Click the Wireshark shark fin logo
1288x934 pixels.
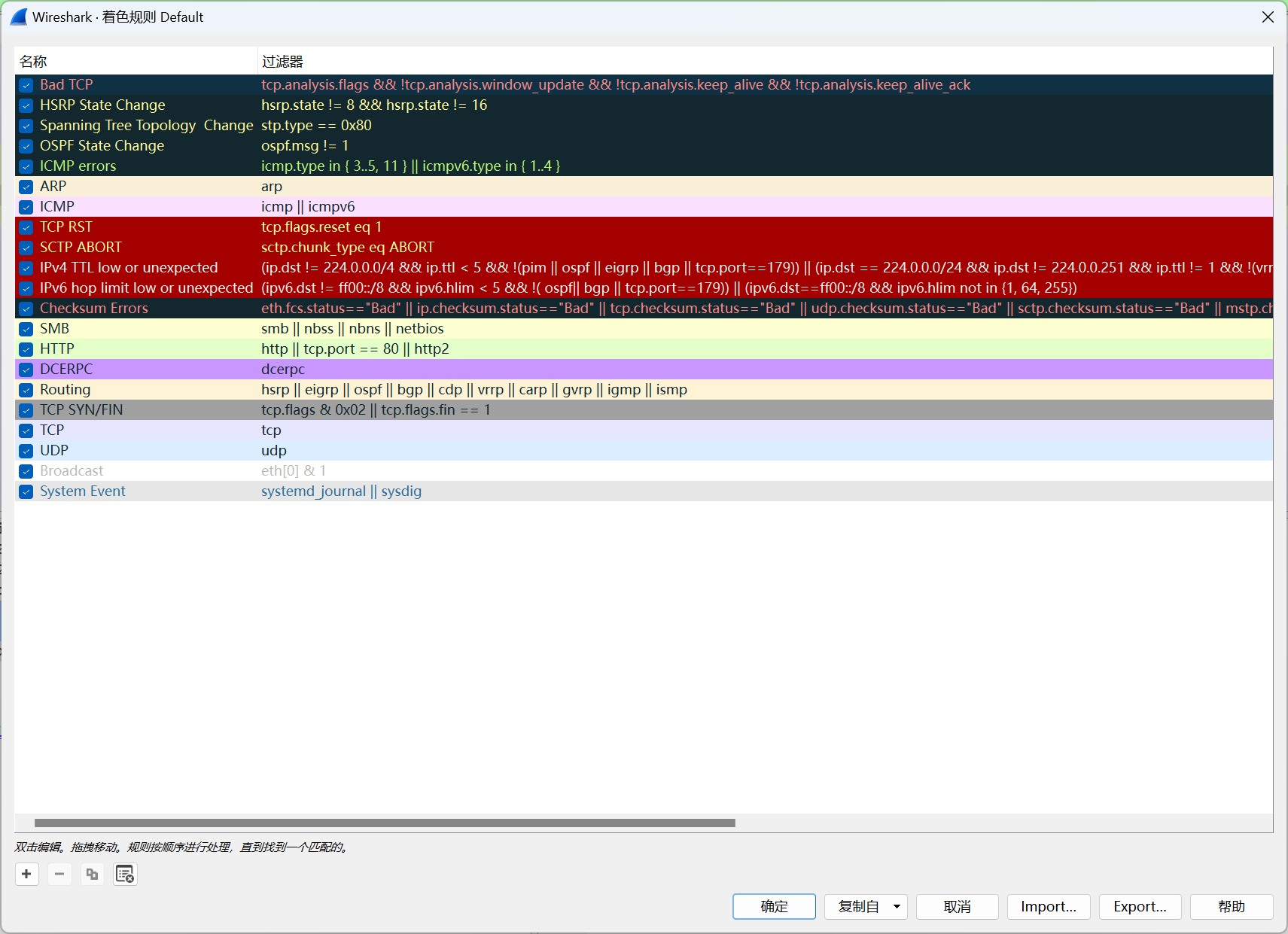[18, 17]
